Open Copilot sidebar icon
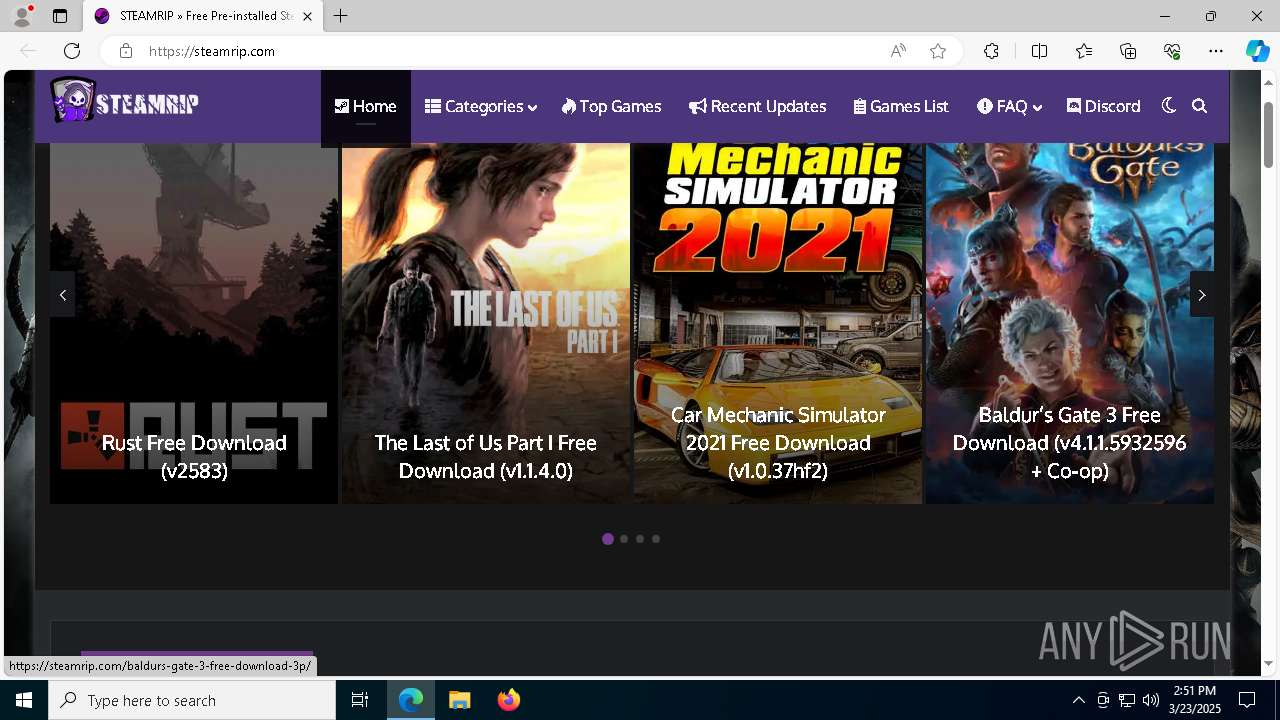The width and height of the screenshot is (1280, 720). (1257, 51)
